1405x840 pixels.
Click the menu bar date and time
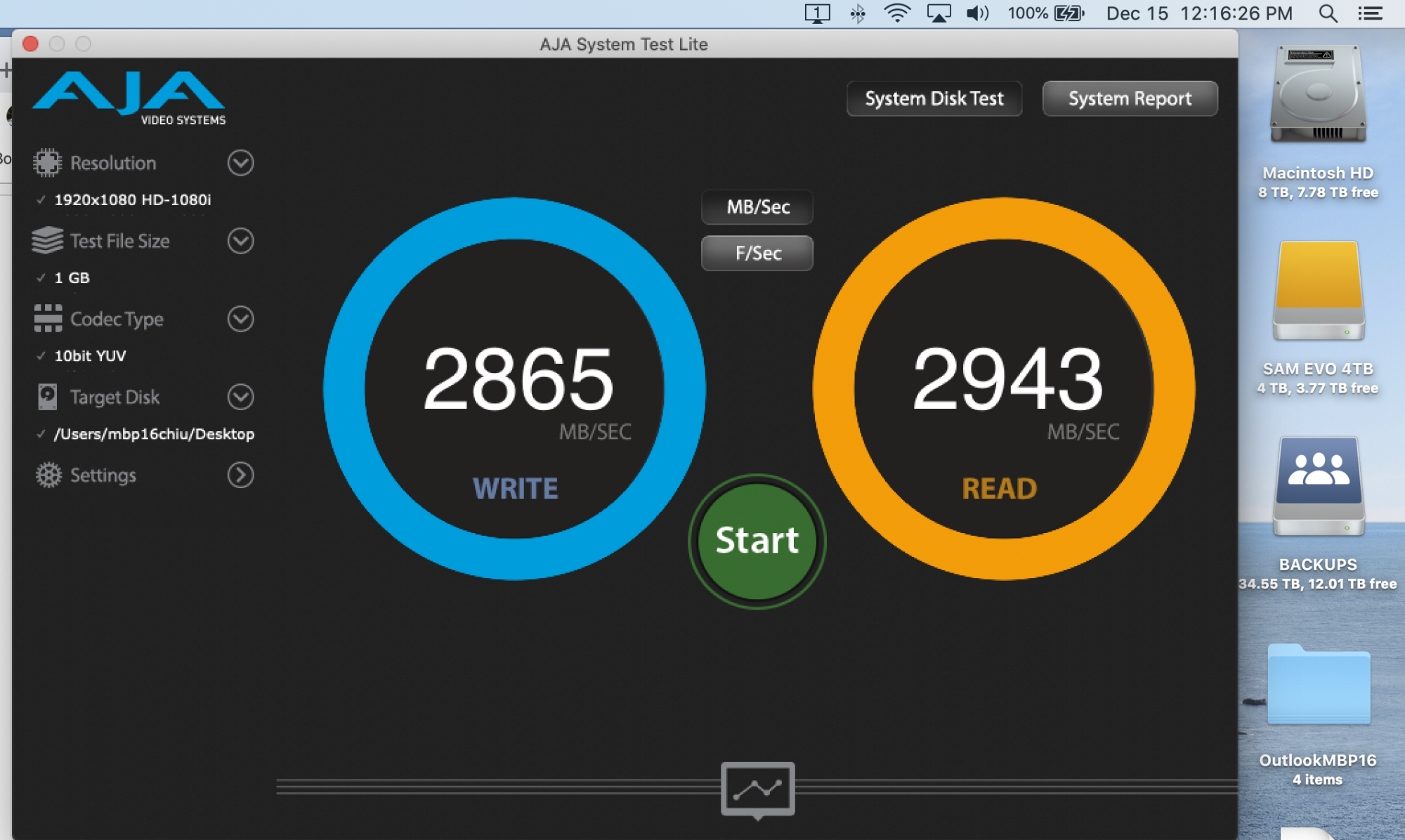1199,13
